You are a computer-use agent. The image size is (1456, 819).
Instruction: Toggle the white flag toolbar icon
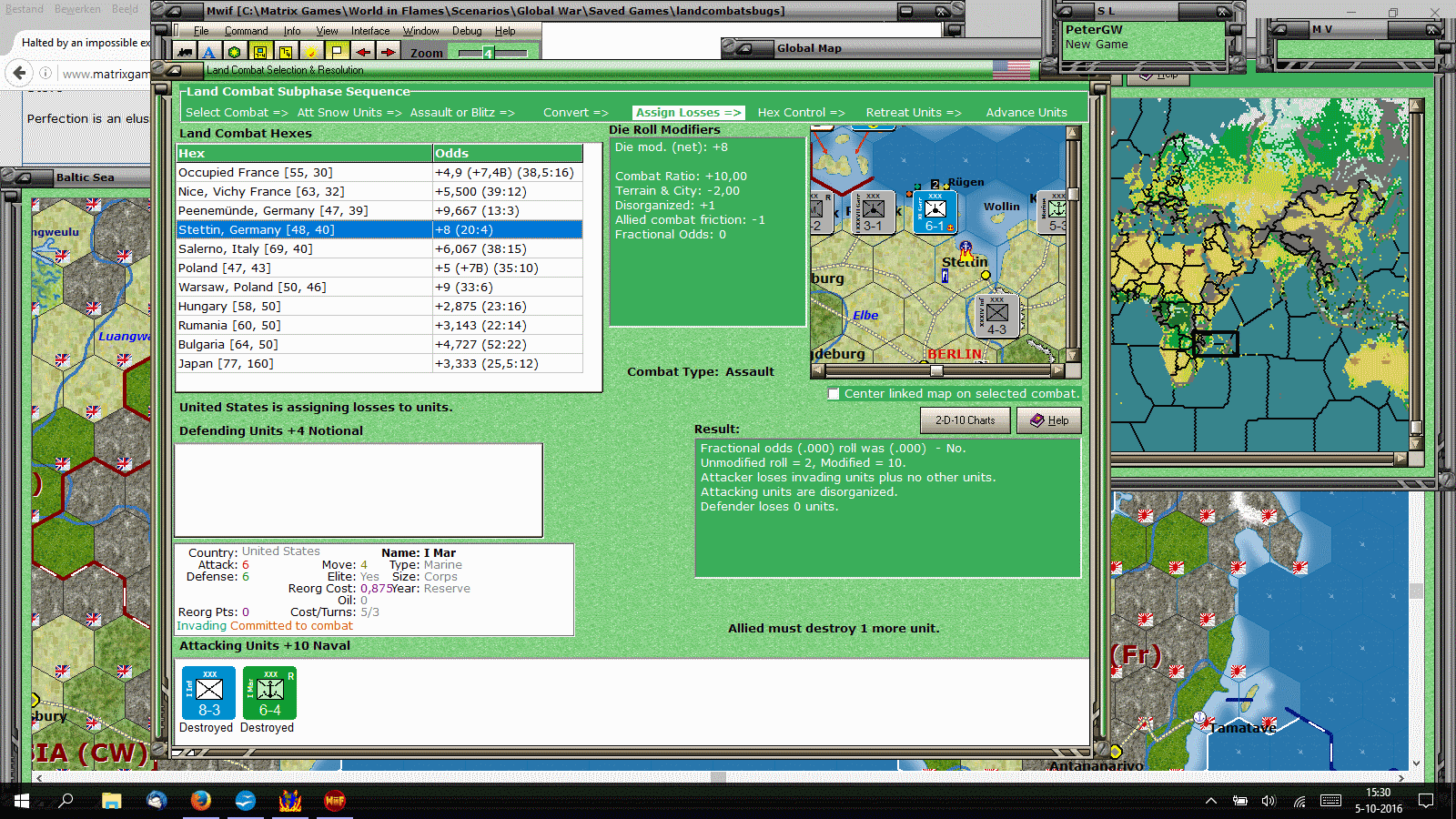[337, 52]
